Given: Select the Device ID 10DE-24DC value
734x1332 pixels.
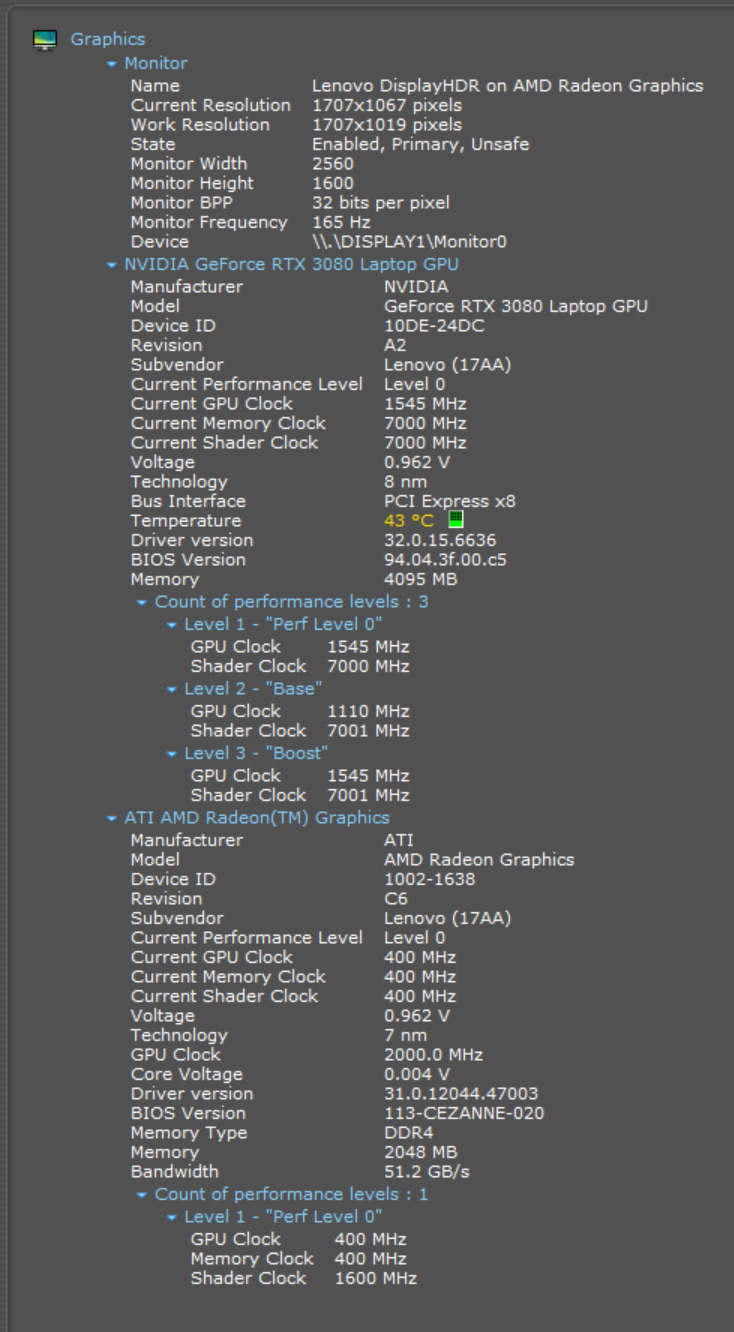Looking at the screenshot, I should (431, 326).
